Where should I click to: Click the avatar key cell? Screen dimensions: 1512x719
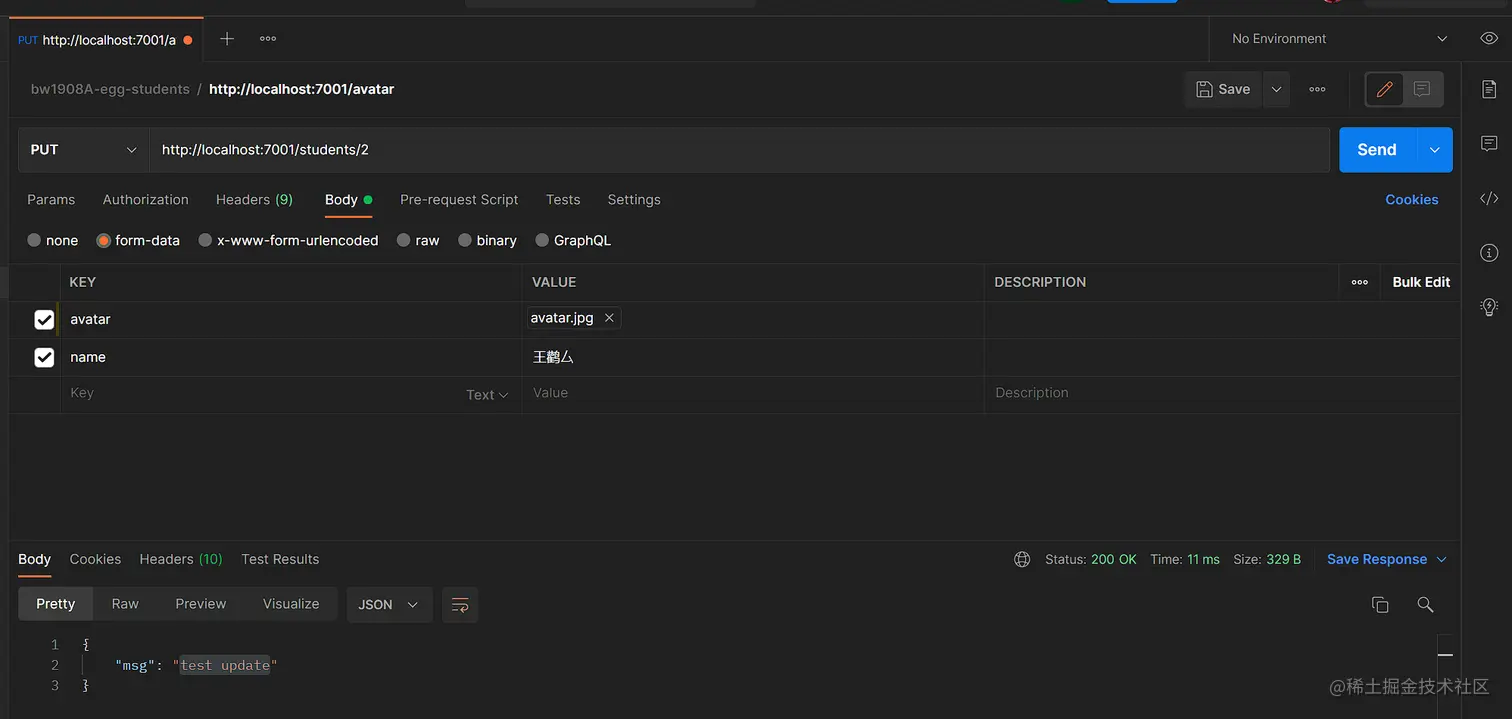click(x=291, y=320)
